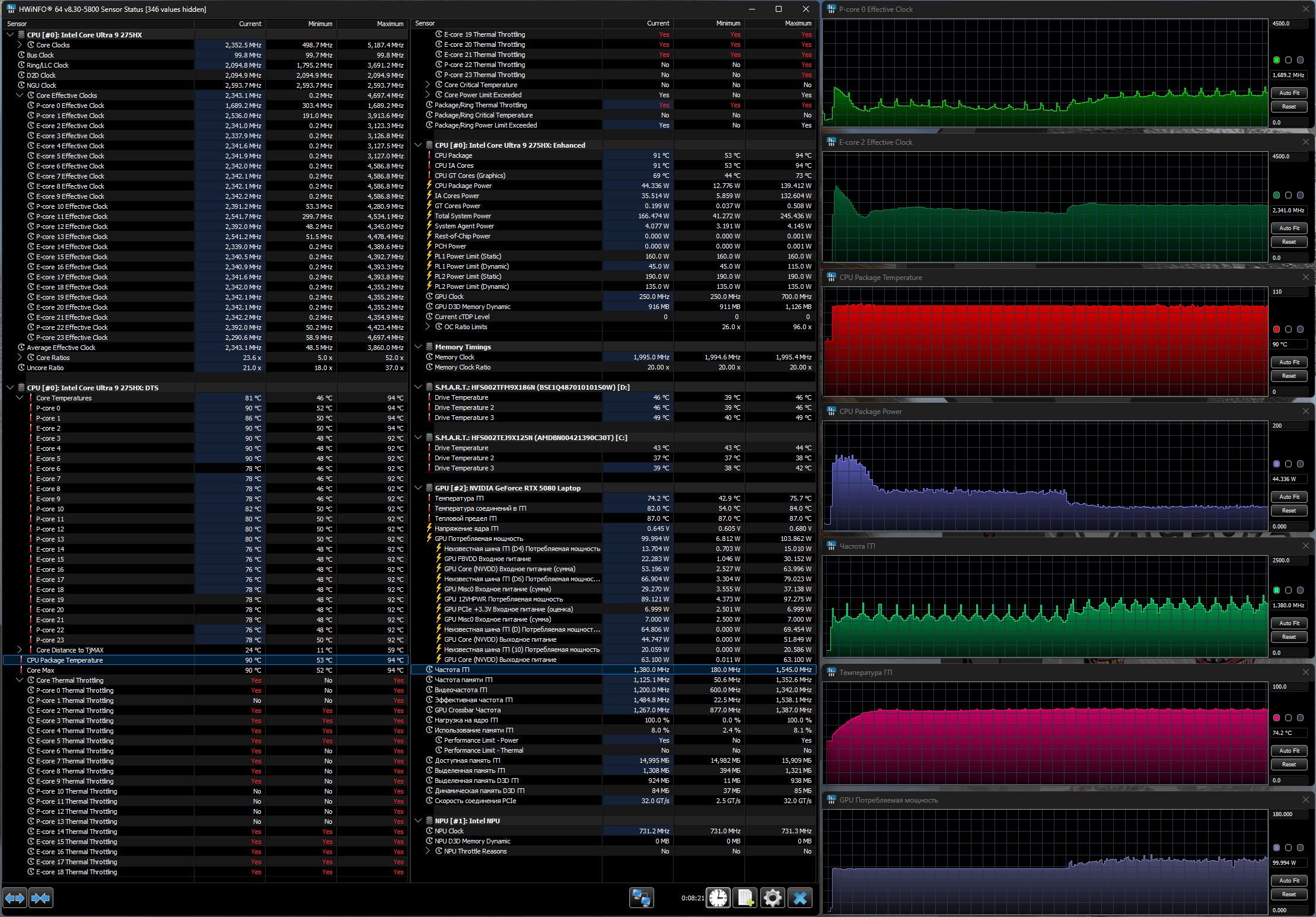Click the expand columns arrows icon
1316x917 pixels.
(15, 898)
